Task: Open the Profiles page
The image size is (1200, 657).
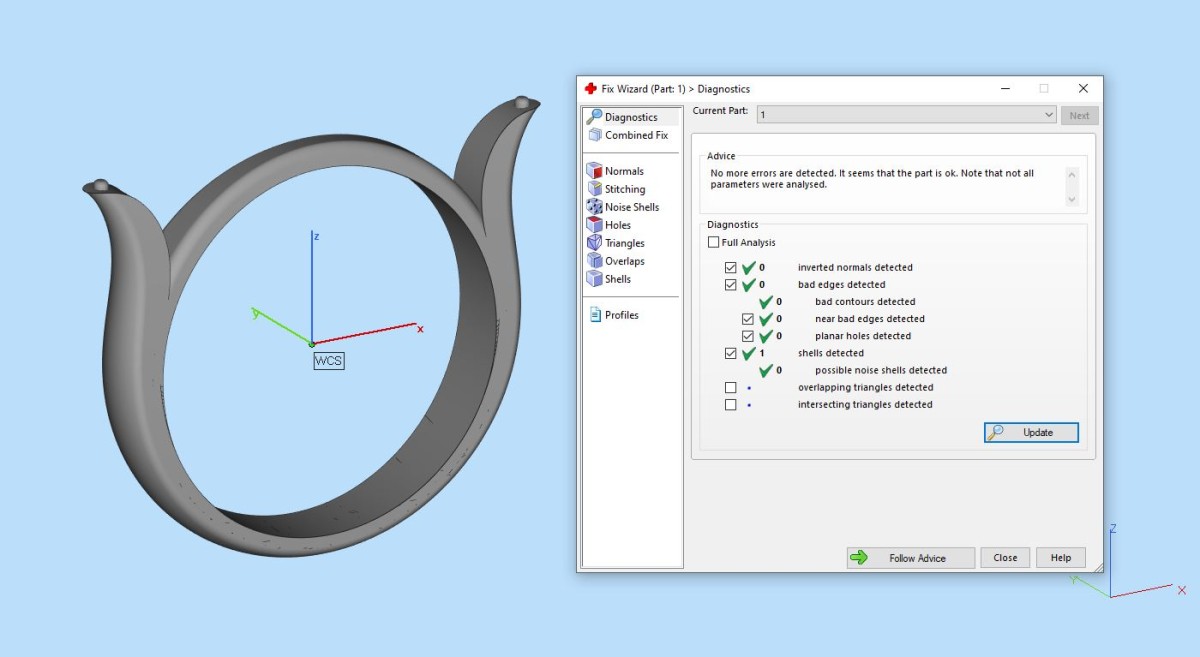Action: pos(621,315)
